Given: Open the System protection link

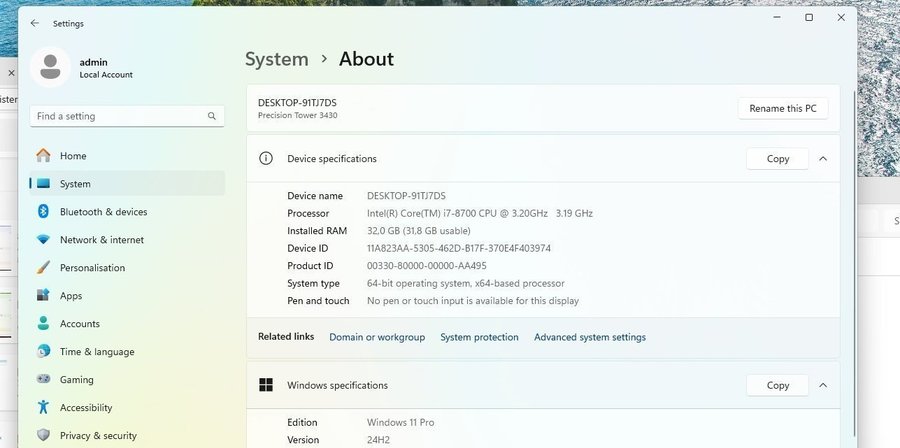Looking at the screenshot, I should (x=479, y=337).
